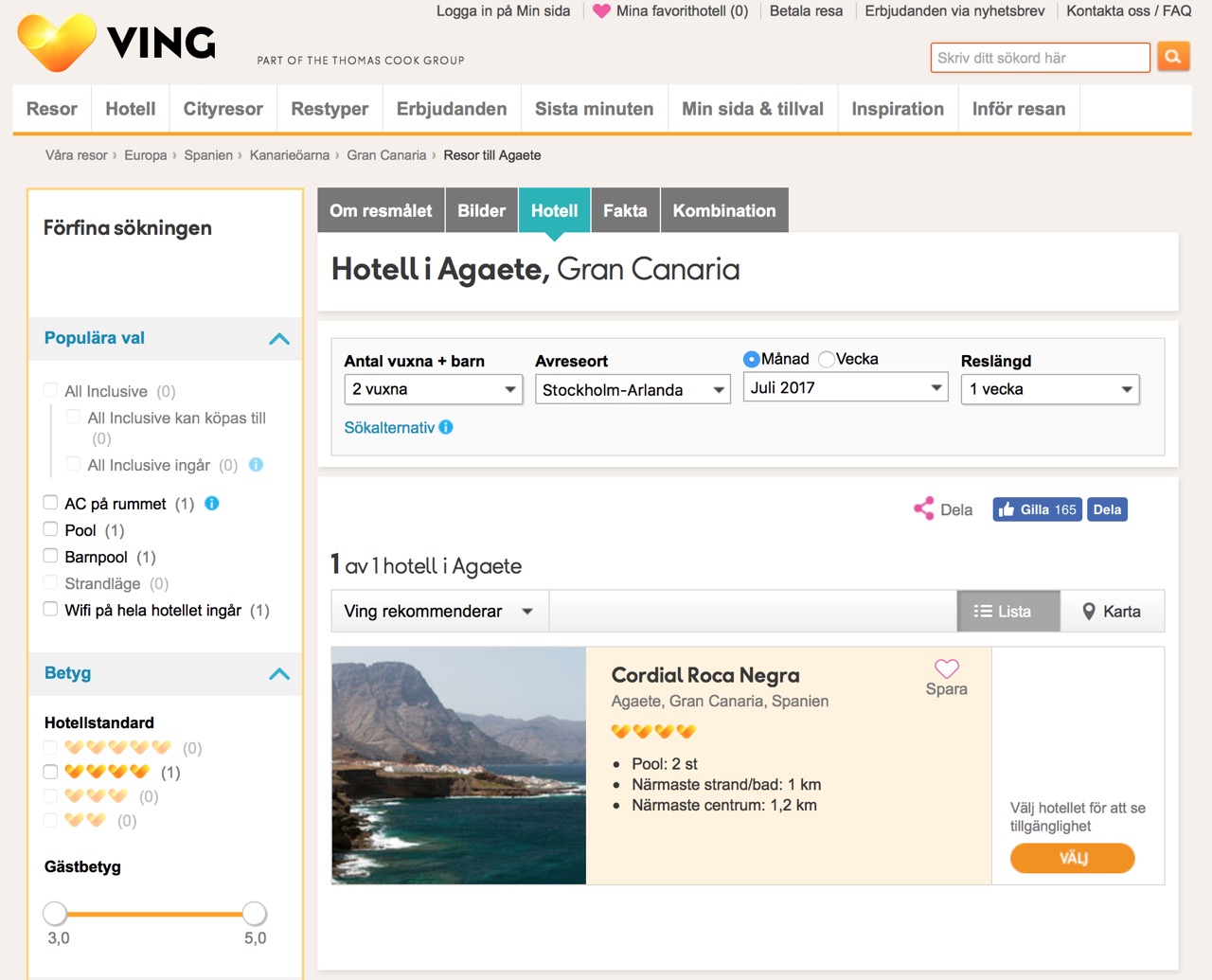Tick the AC på rummet checkbox
Image resolution: width=1212 pixels, height=980 pixels.
[51, 502]
